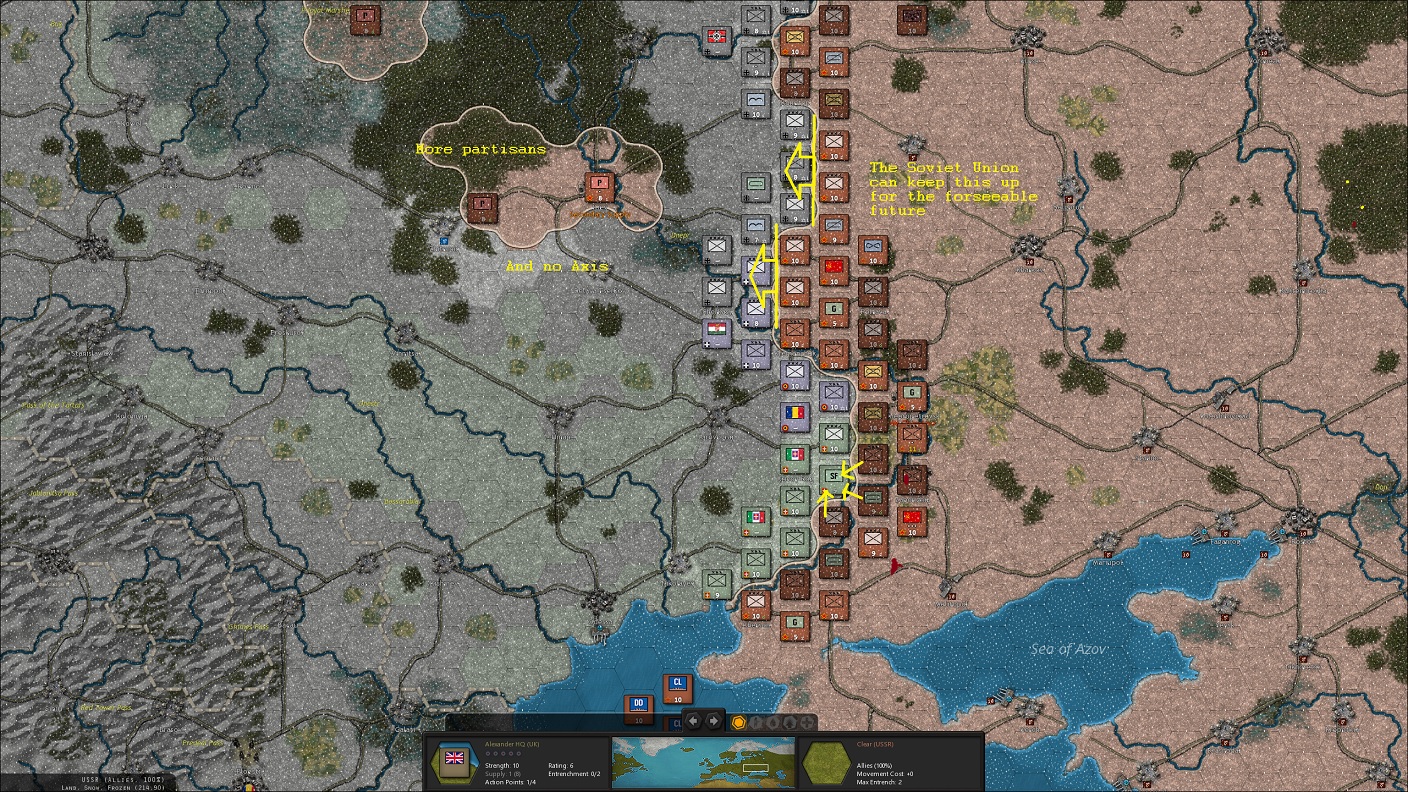Viewport: 1408px width, 792px height.
Task: Go to the previous unit with left arrow
Action: [x=694, y=721]
